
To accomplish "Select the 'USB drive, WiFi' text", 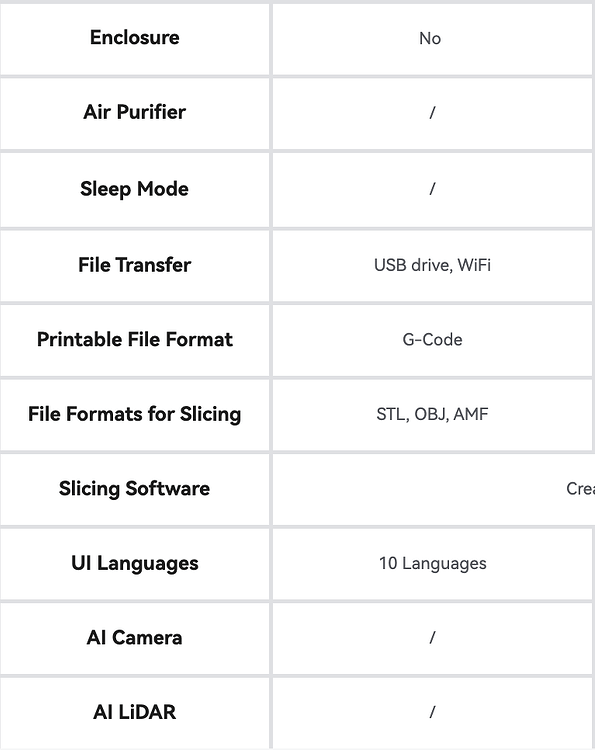I will click(x=432, y=265).
